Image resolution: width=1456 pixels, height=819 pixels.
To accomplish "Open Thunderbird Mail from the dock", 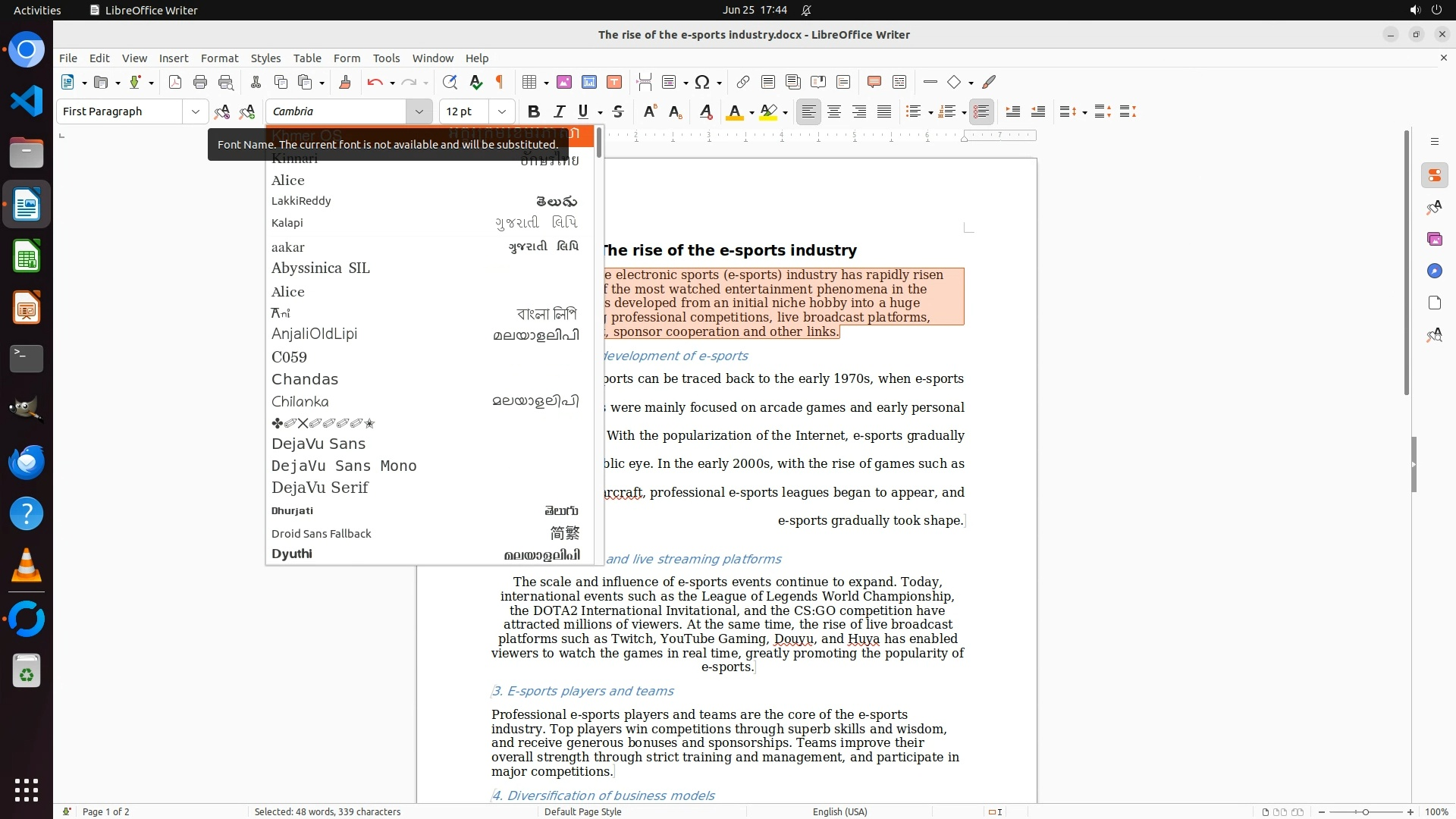I will tap(27, 462).
